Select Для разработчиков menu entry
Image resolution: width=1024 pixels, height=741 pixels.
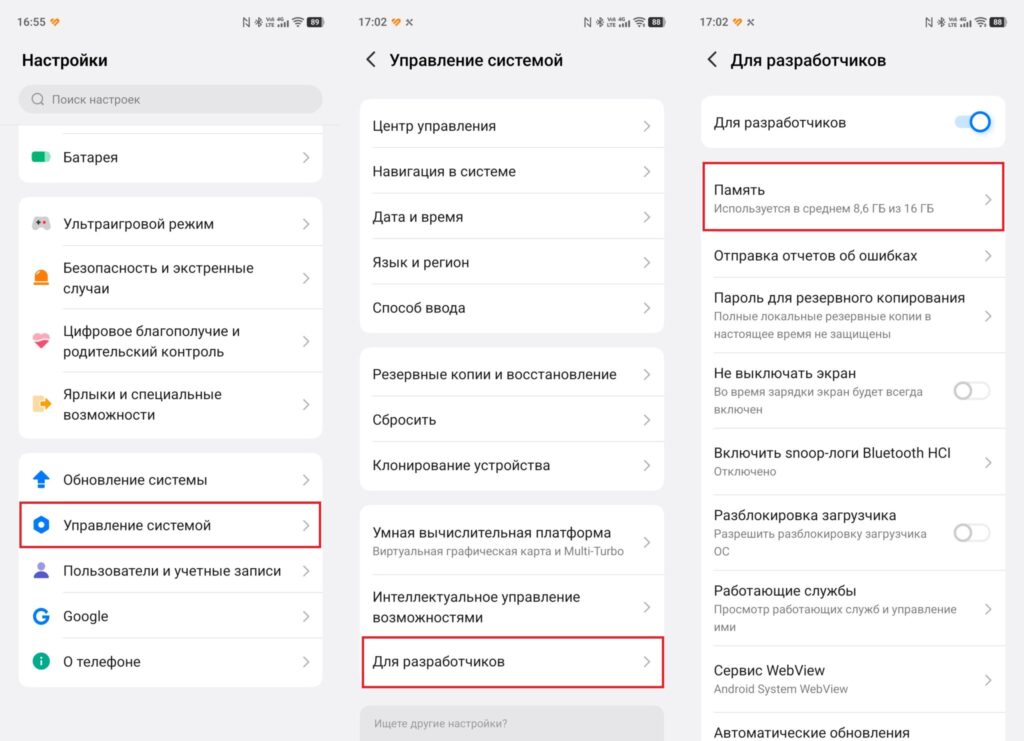tap(513, 662)
